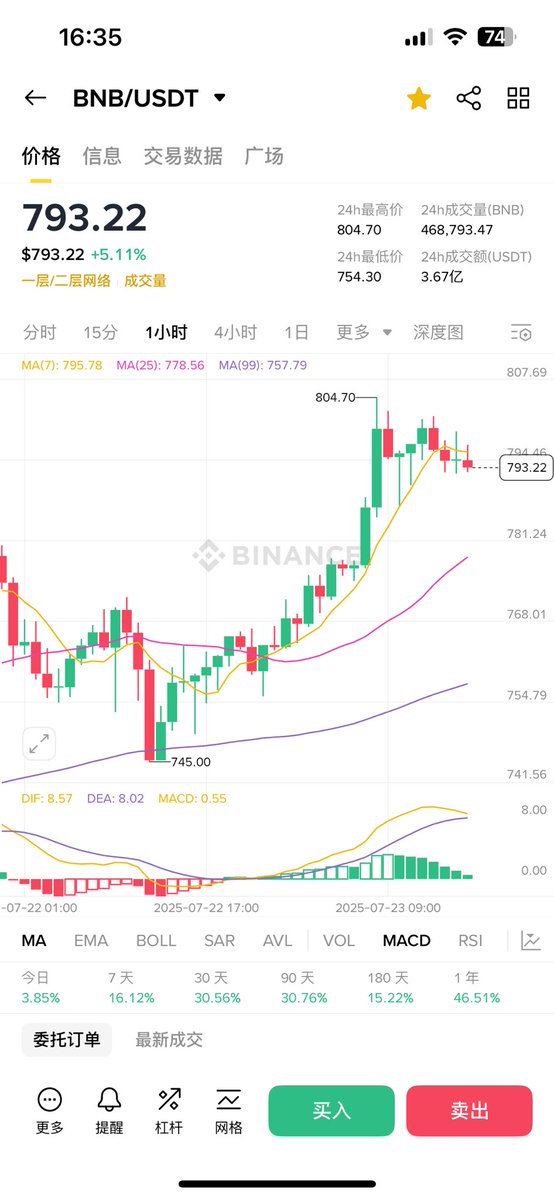Open the indicator settings chart icon
This screenshot has height=1199, width=554.
coord(531,941)
